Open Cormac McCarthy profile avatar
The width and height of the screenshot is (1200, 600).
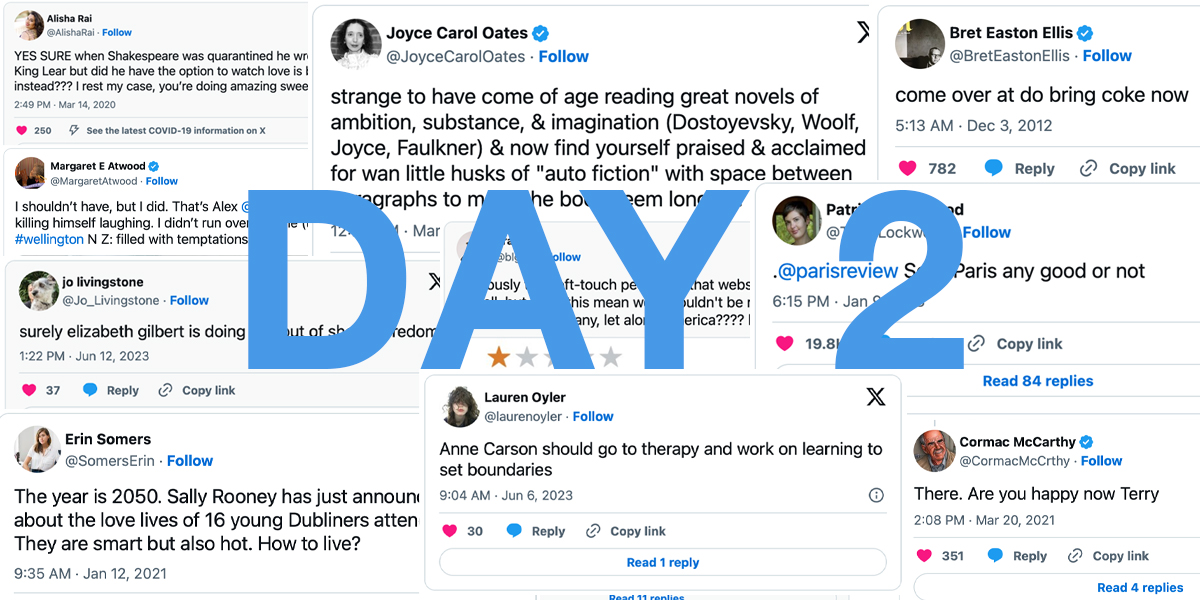pyautogui.click(x=934, y=451)
